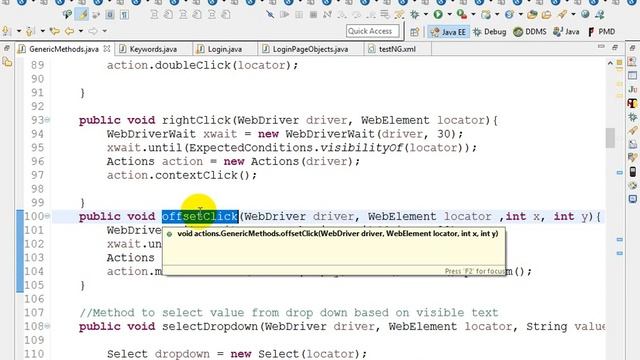Image resolution: width=640 pixels, height=360 pixels.
Task: Click the hover tooltip method signature text
Action: point(338,234)
